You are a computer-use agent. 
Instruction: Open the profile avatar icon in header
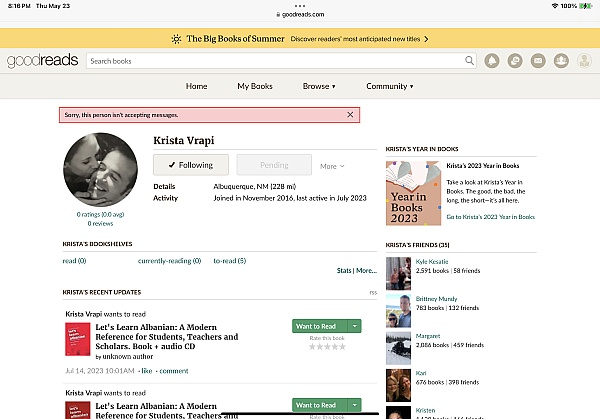pos(584,60)
